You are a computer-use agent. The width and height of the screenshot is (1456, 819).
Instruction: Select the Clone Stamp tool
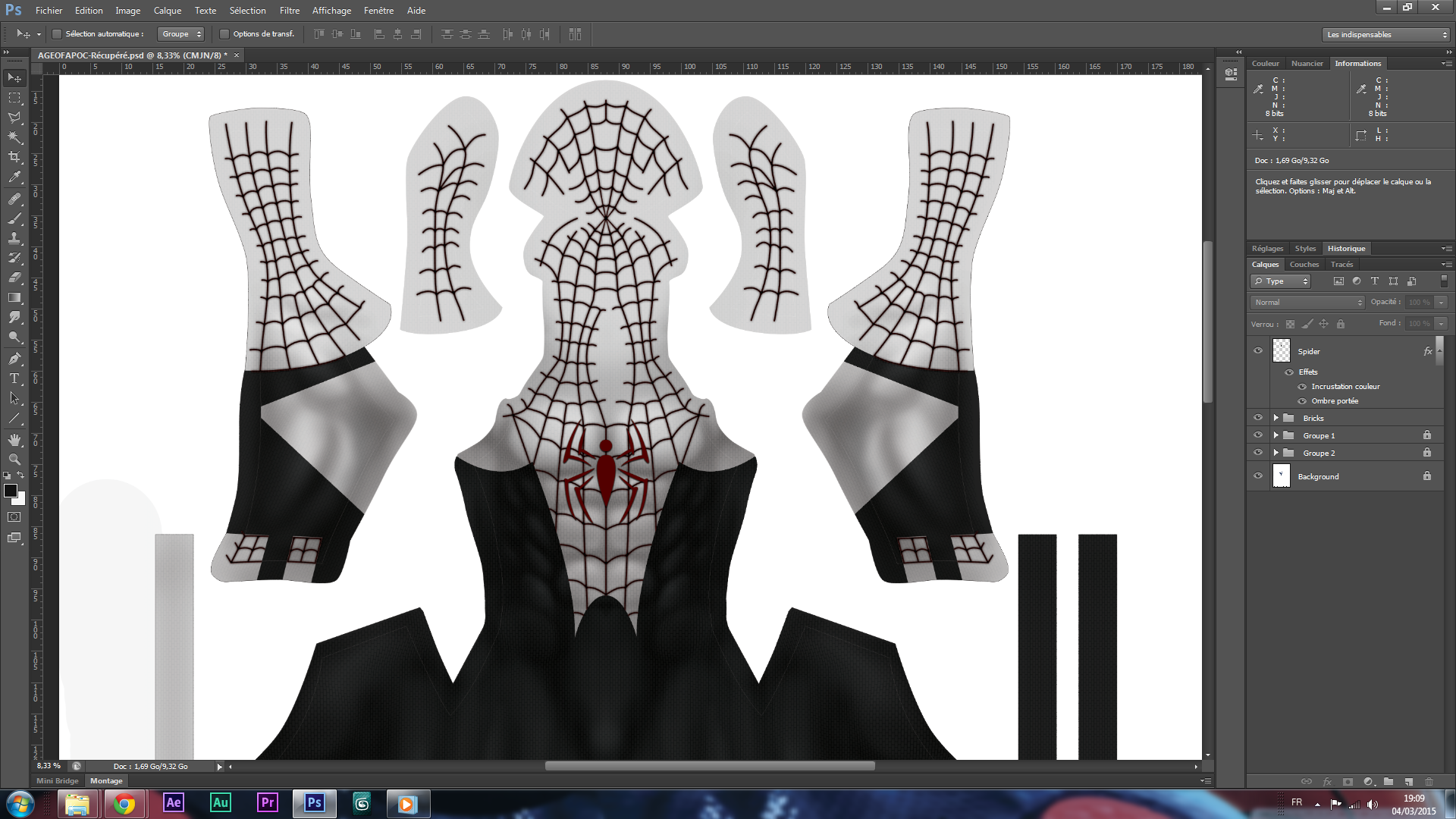14,238
